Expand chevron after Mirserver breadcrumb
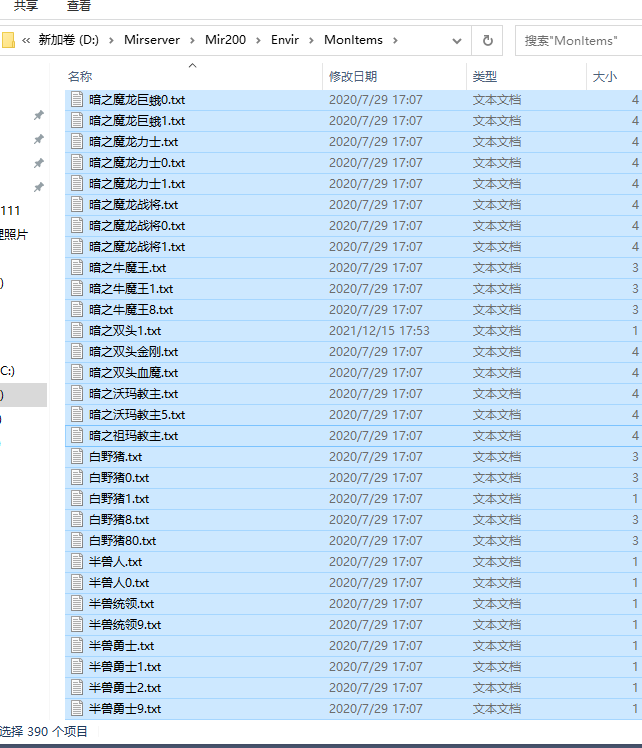 point(192,41)
